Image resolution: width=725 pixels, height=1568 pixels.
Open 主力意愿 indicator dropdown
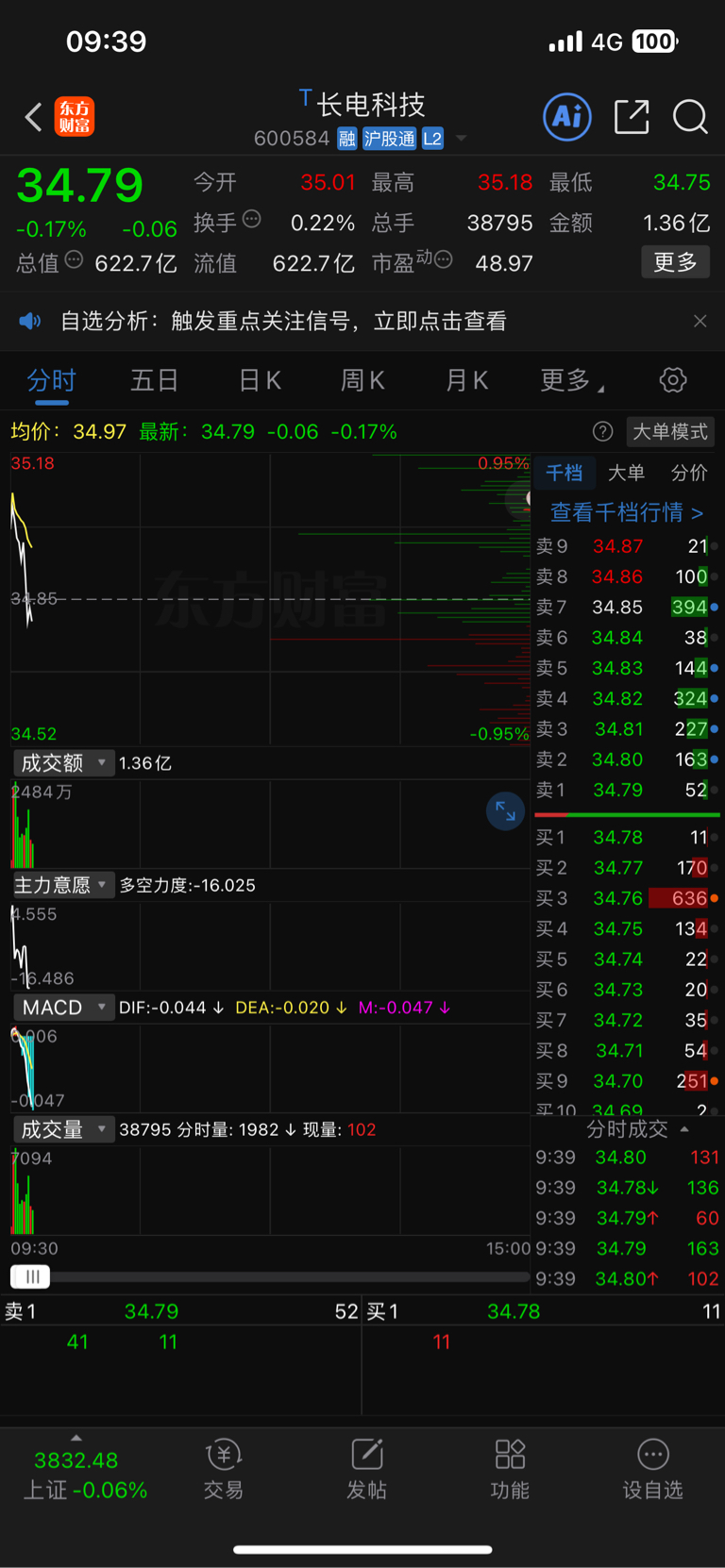pos(63,885)
